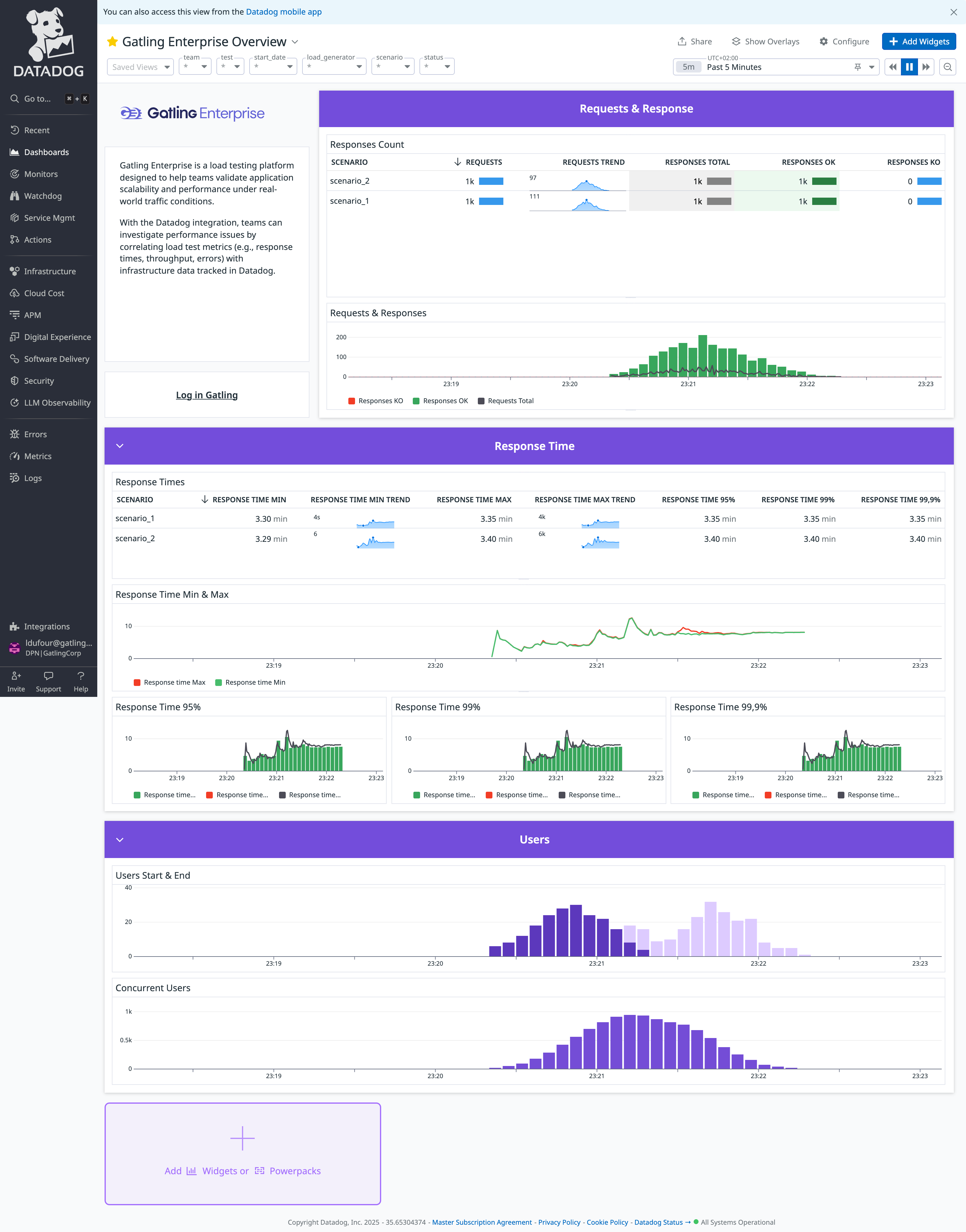Open the Go to search icon
Image resolution: width=966 pixels, height=1232 pixels.
15,99
